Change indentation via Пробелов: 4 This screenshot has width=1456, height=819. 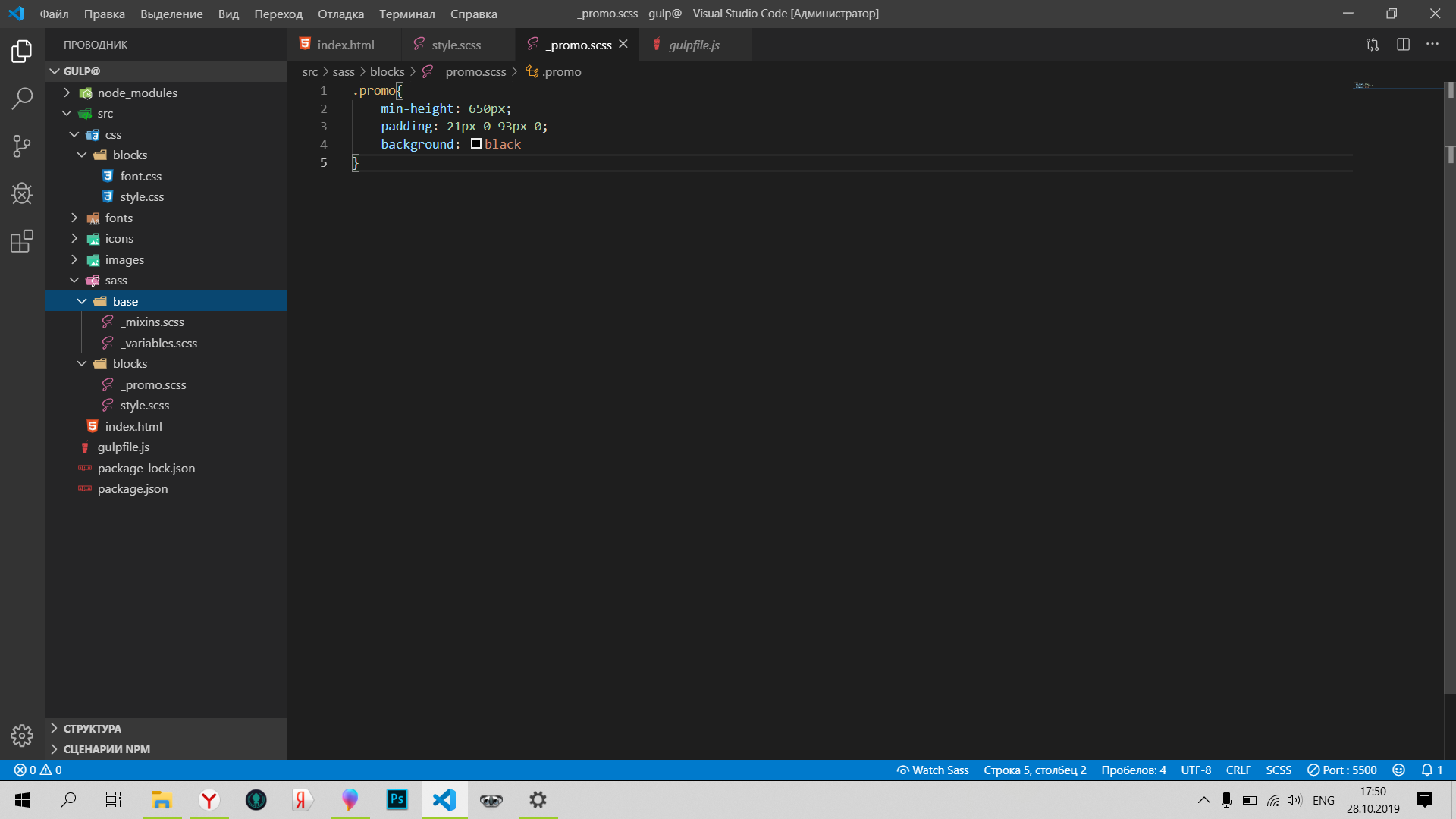1134,770
